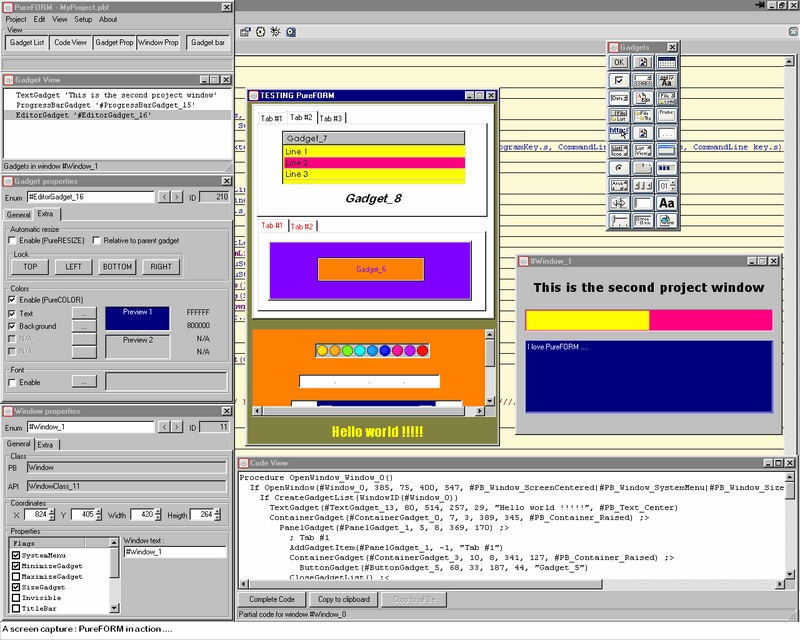Toggle the Enable (PureCOLOR) checkbox
This screenshot has height=640, width=800.
click(12, 300)
